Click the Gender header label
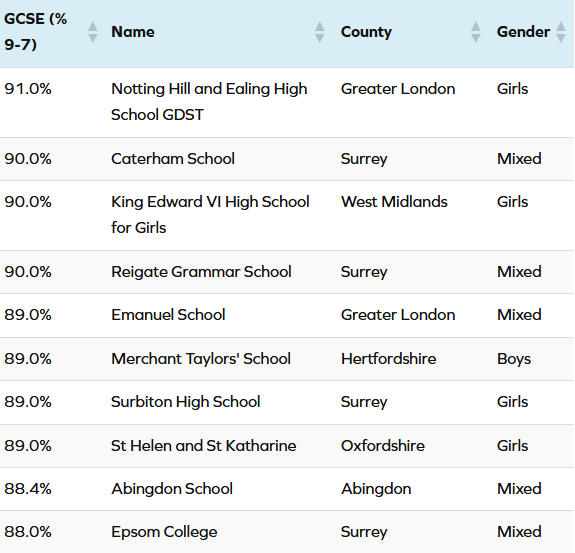Viewport: 575px width, 553px height. pos(523,32)
